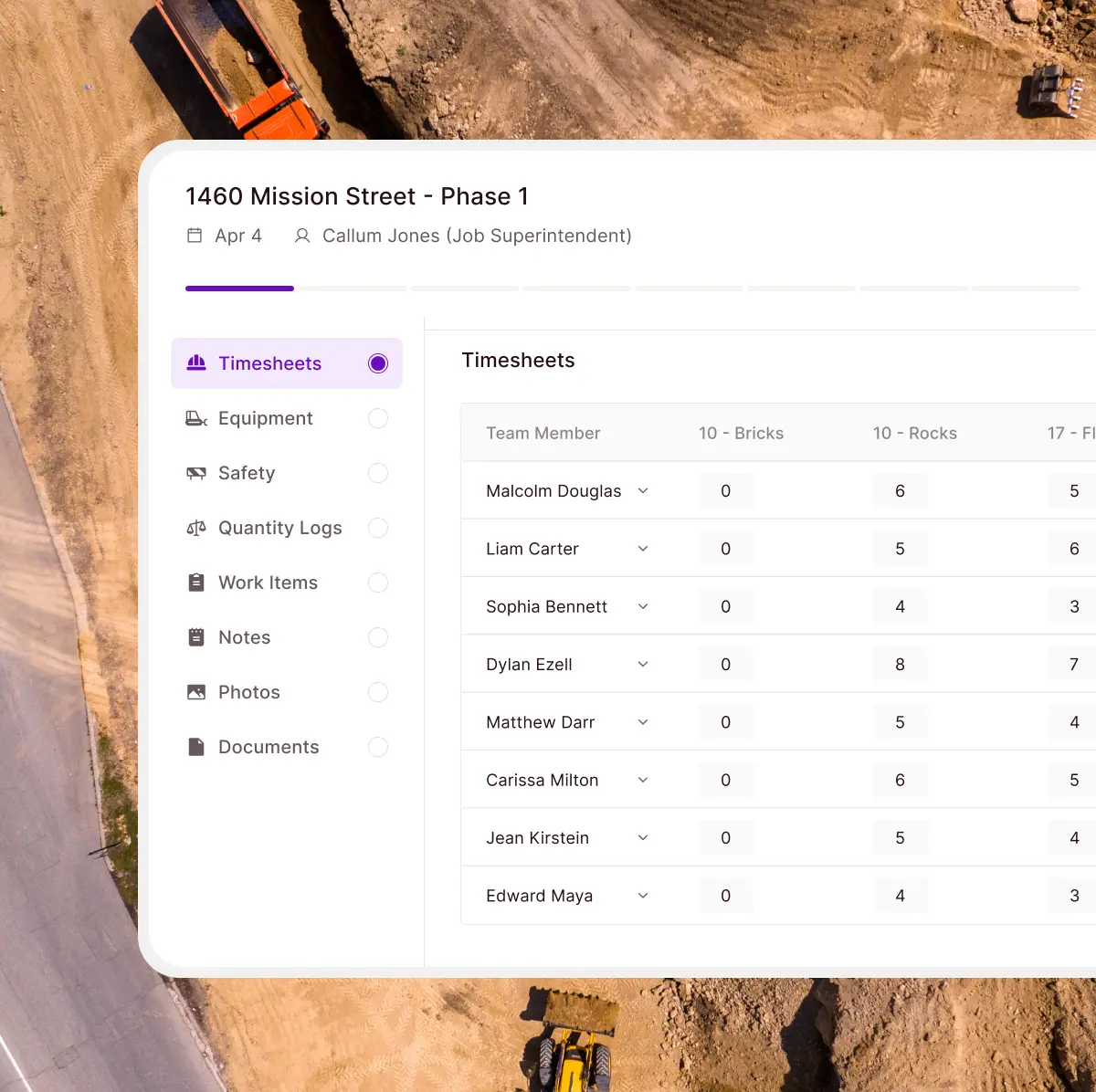Edit Matthew Darr 10 - Bricks hours

pyautogui.click(x=726, y=722)
